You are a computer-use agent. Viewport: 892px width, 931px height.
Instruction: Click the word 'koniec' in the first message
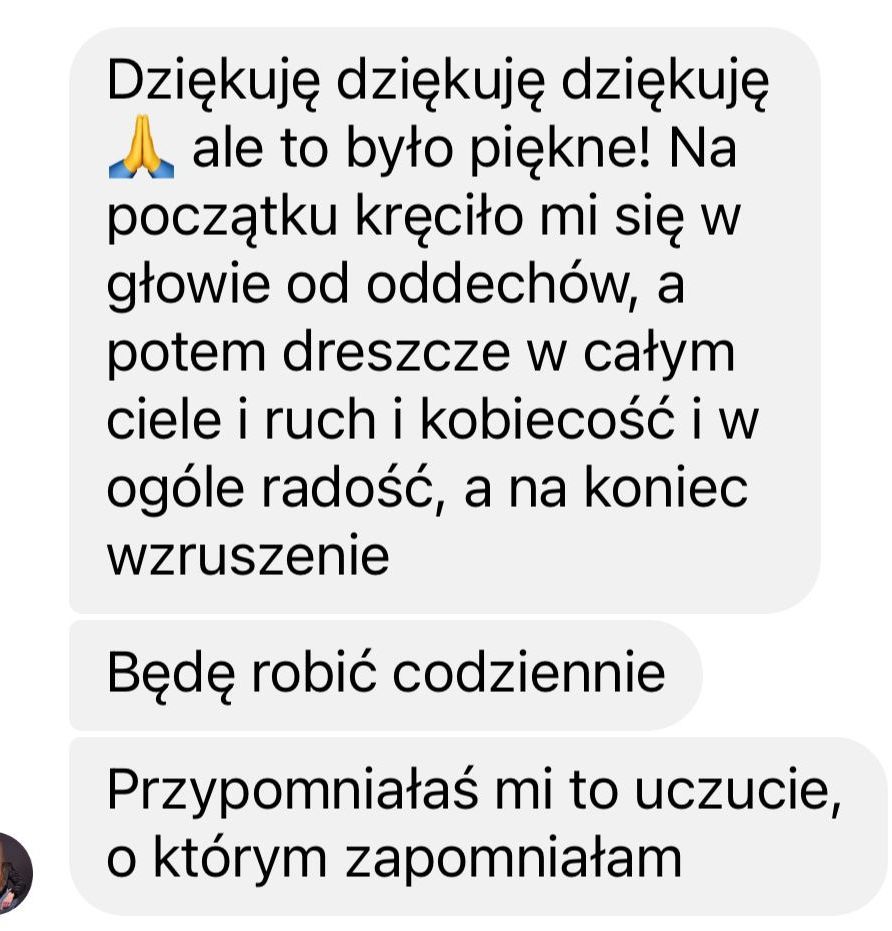666,487
